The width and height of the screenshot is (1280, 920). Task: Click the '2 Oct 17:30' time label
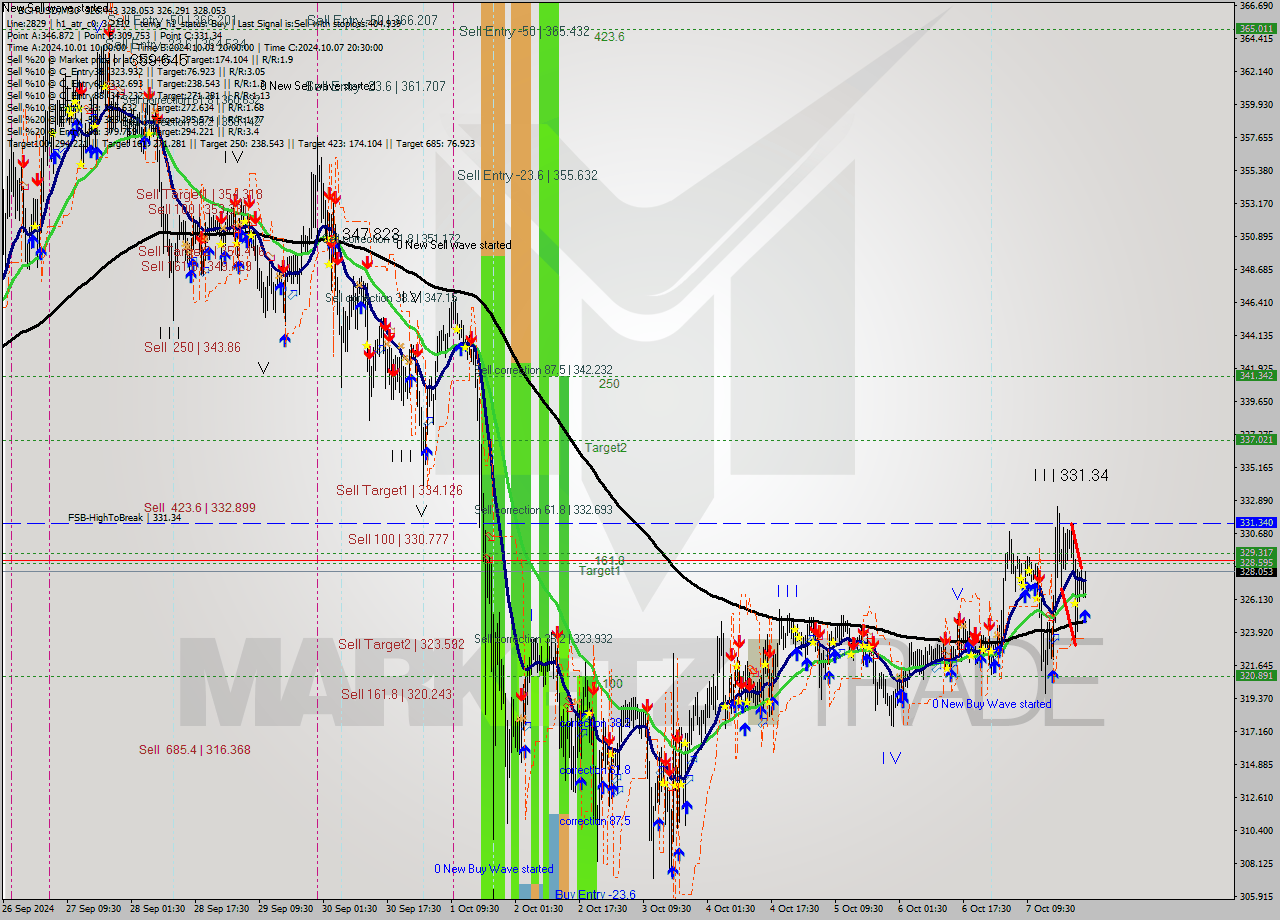pos(603,909)
